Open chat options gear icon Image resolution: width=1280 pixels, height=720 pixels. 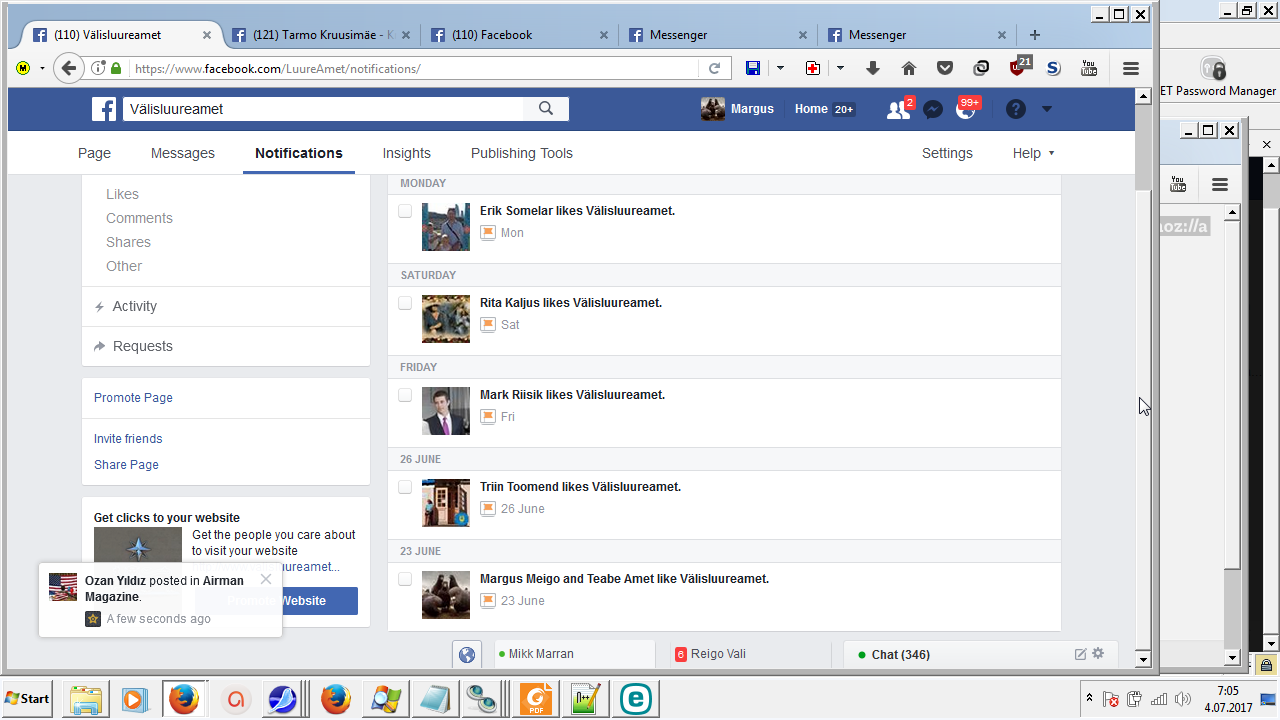point(1098,654)
